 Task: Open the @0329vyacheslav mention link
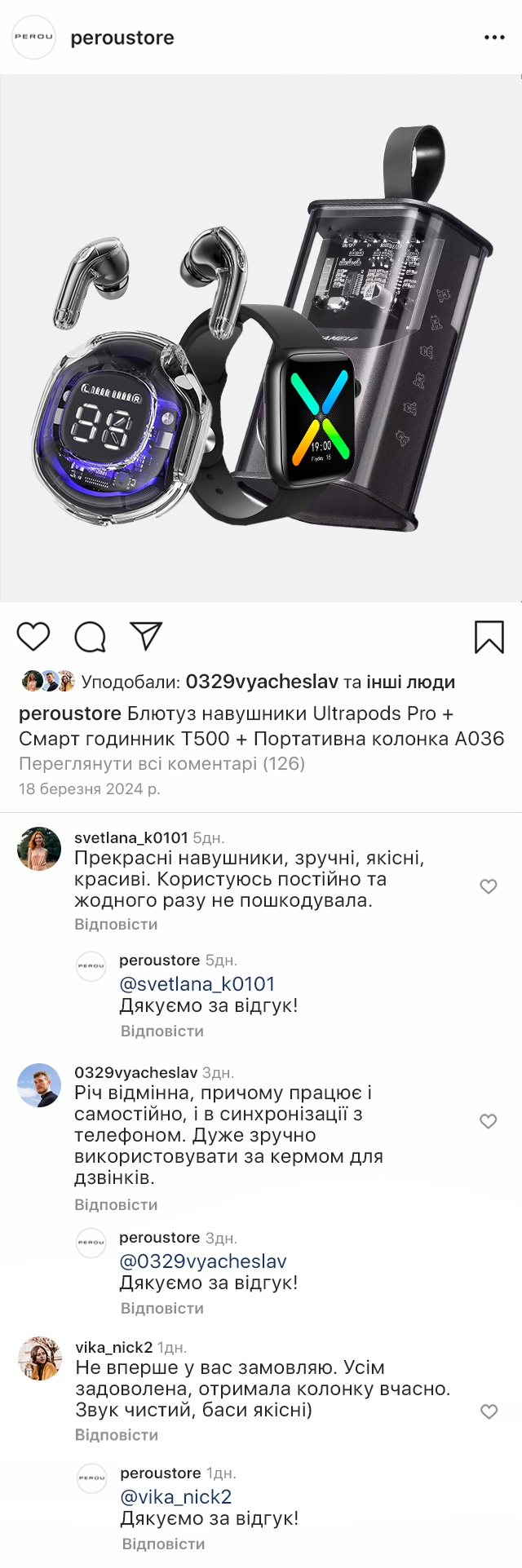(203, 1261)
